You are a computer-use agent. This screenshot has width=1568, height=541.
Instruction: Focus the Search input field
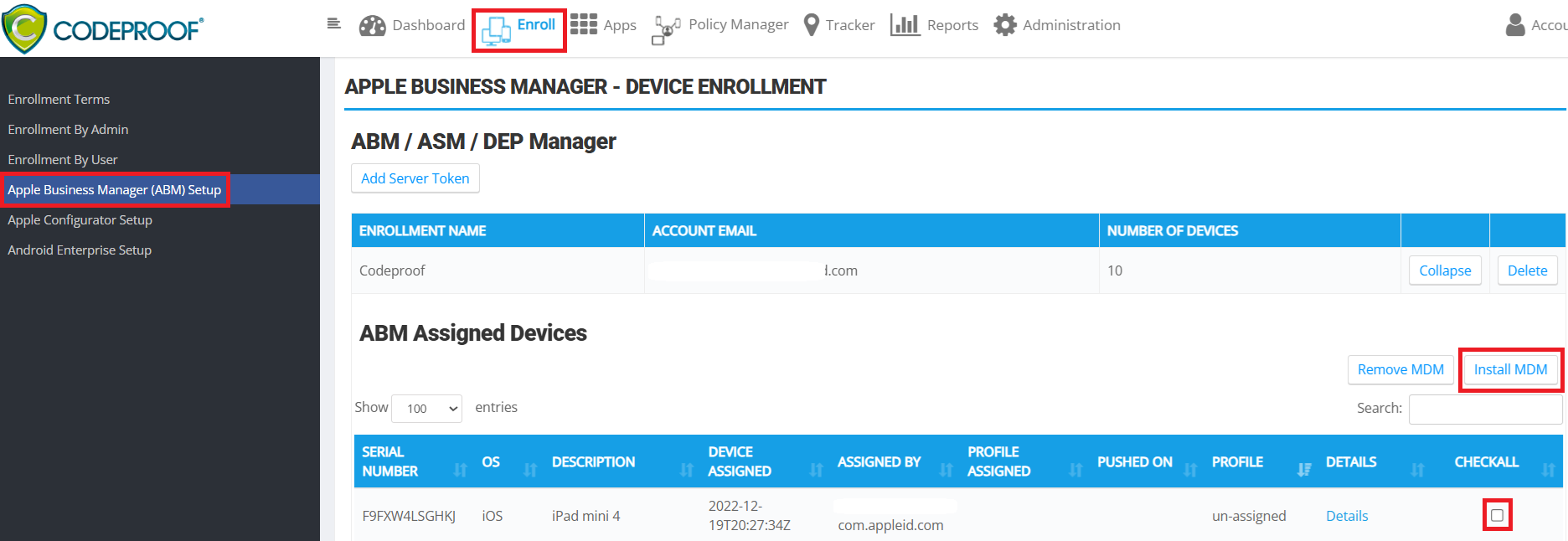coord(1485,409)
